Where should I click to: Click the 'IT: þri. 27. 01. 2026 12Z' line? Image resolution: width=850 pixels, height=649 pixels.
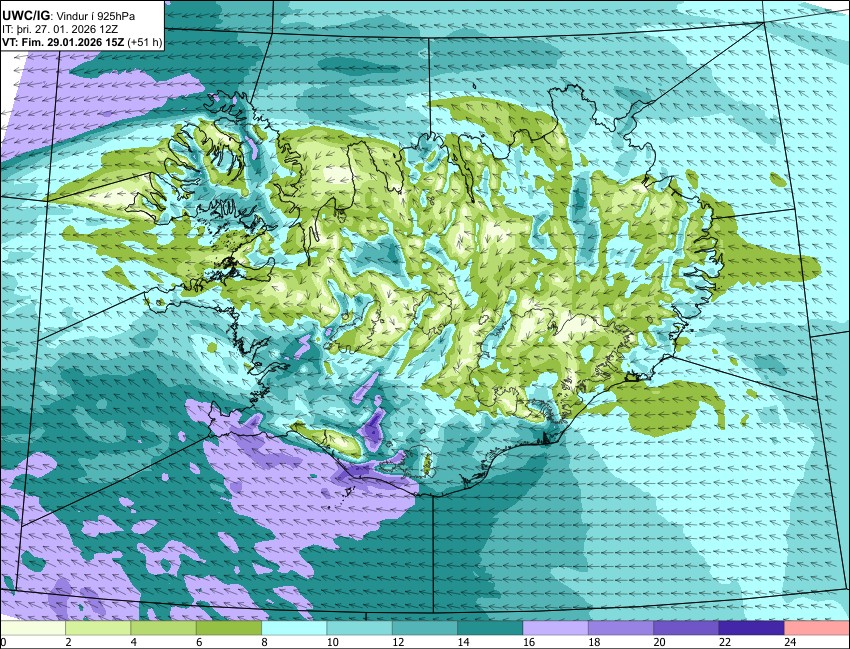(60, 29)
